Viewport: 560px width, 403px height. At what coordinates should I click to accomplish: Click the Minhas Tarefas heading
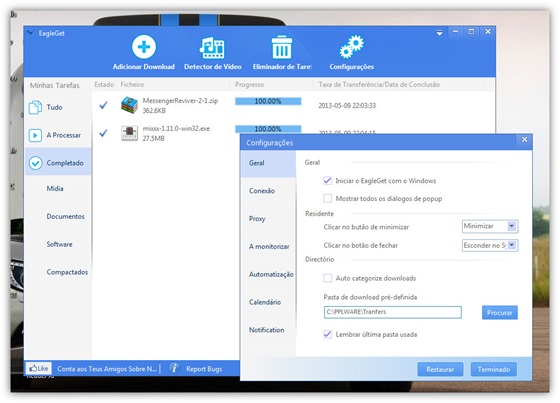point(55,85)
